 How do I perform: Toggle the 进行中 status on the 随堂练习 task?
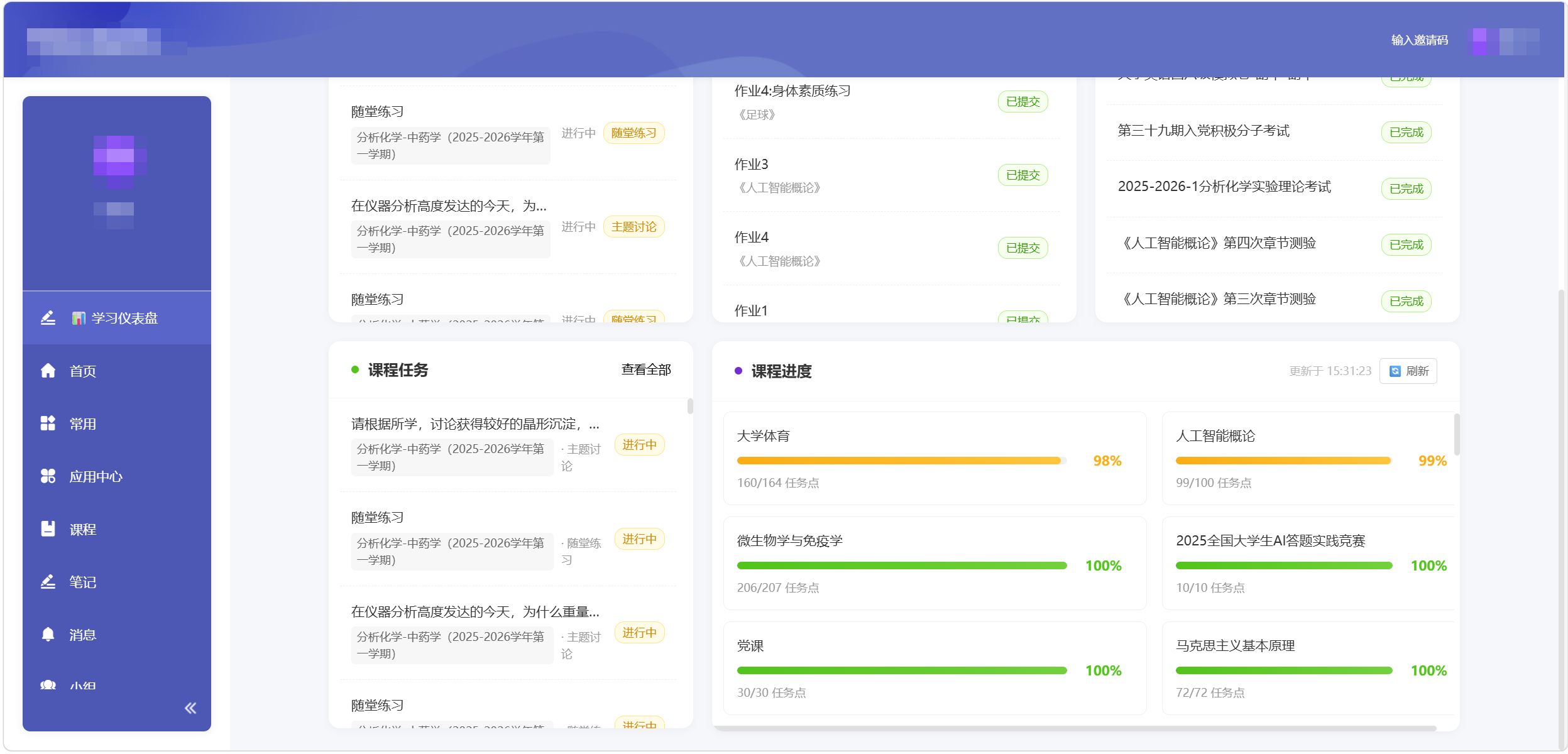click(639, 539)
